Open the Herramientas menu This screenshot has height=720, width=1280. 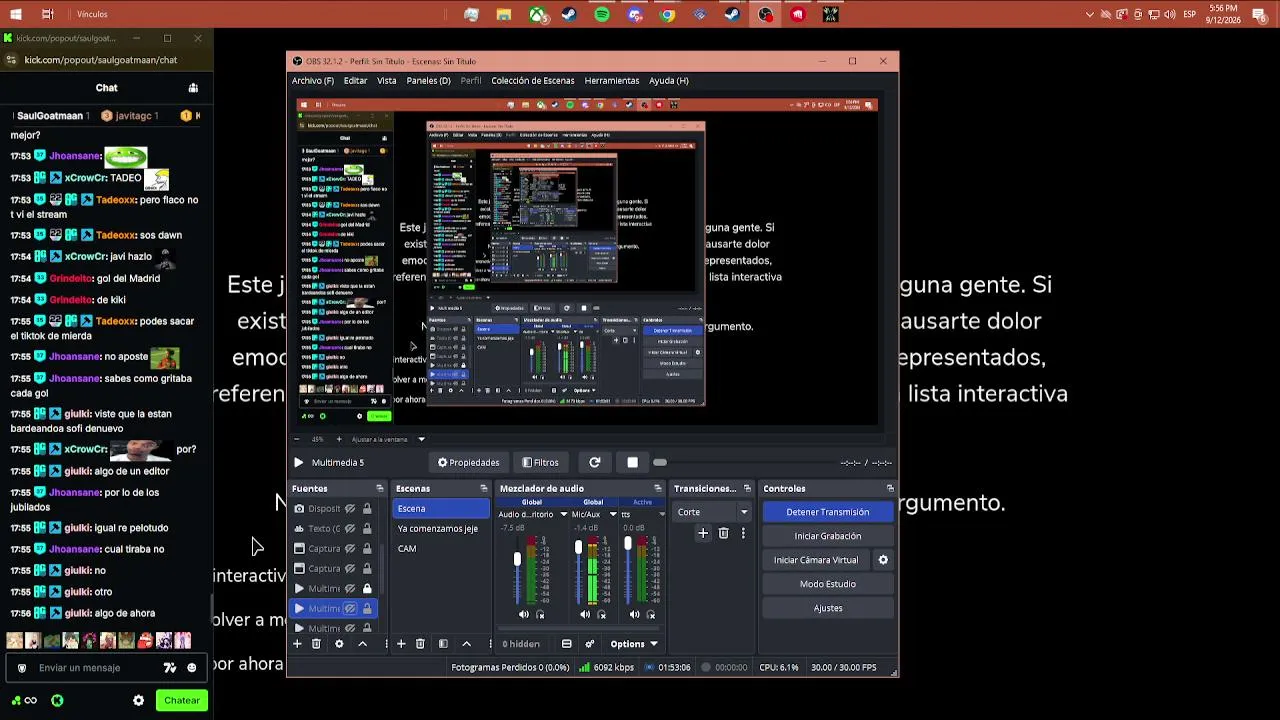tap(612, 81)
